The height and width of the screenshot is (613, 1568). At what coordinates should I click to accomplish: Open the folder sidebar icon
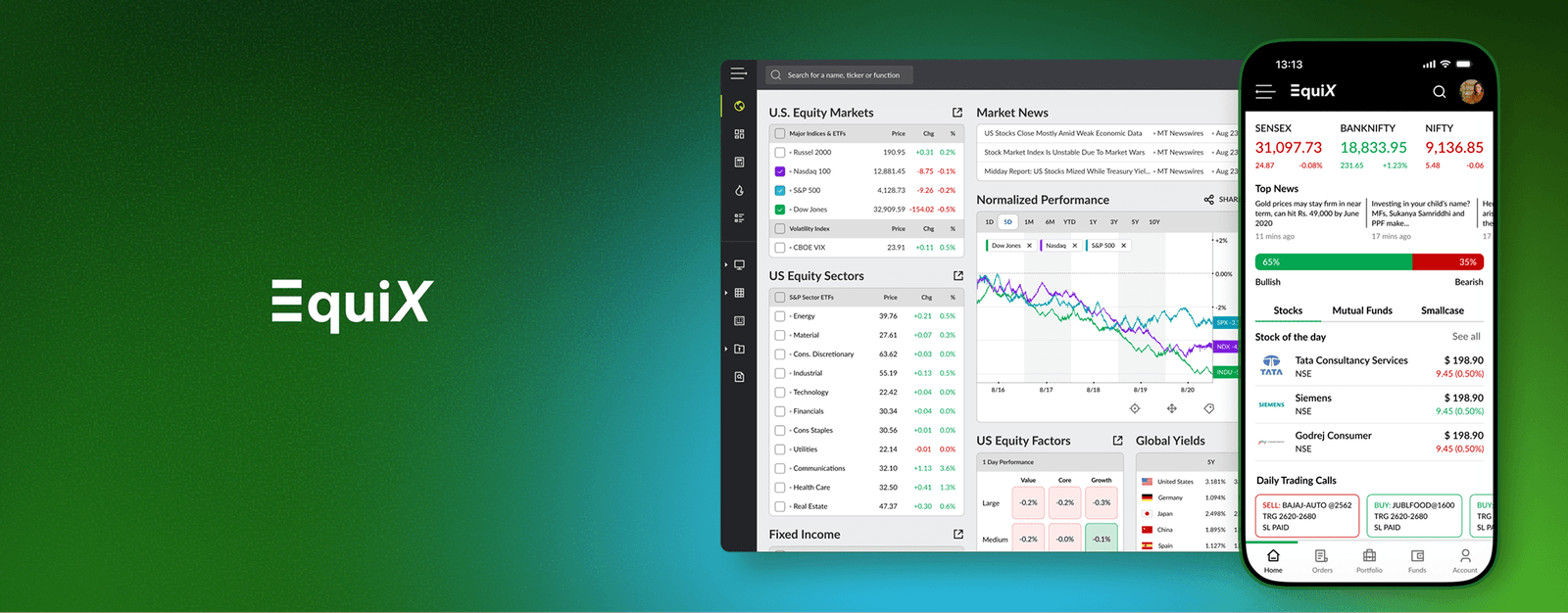click(739, 349)
